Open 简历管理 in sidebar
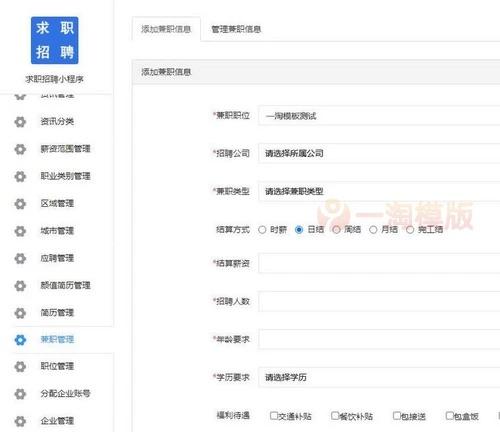Image resolution: width=500 pixels, height=432 pixels. [57, 313]
